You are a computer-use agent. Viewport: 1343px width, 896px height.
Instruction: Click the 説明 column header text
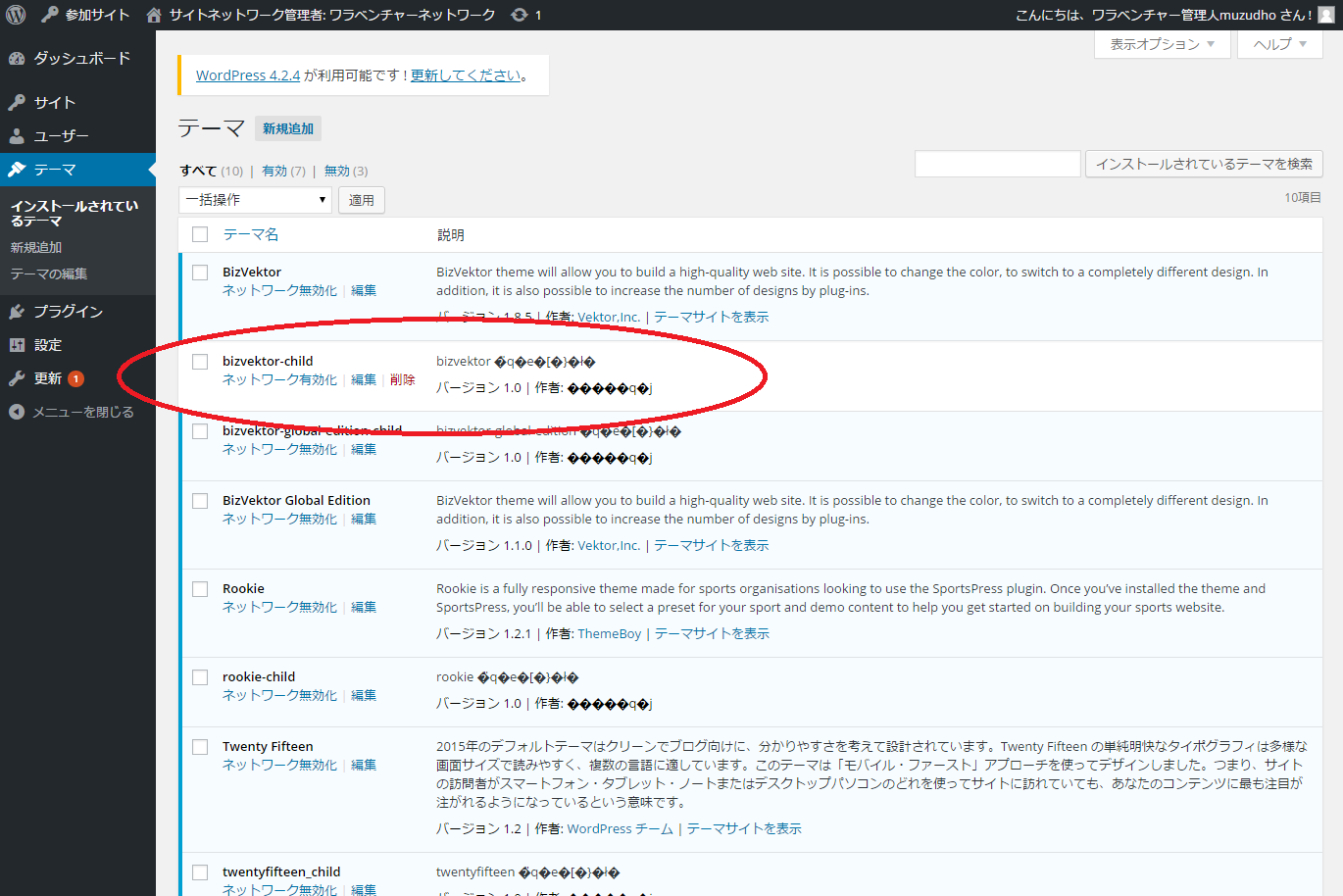[x=451, y=235]
